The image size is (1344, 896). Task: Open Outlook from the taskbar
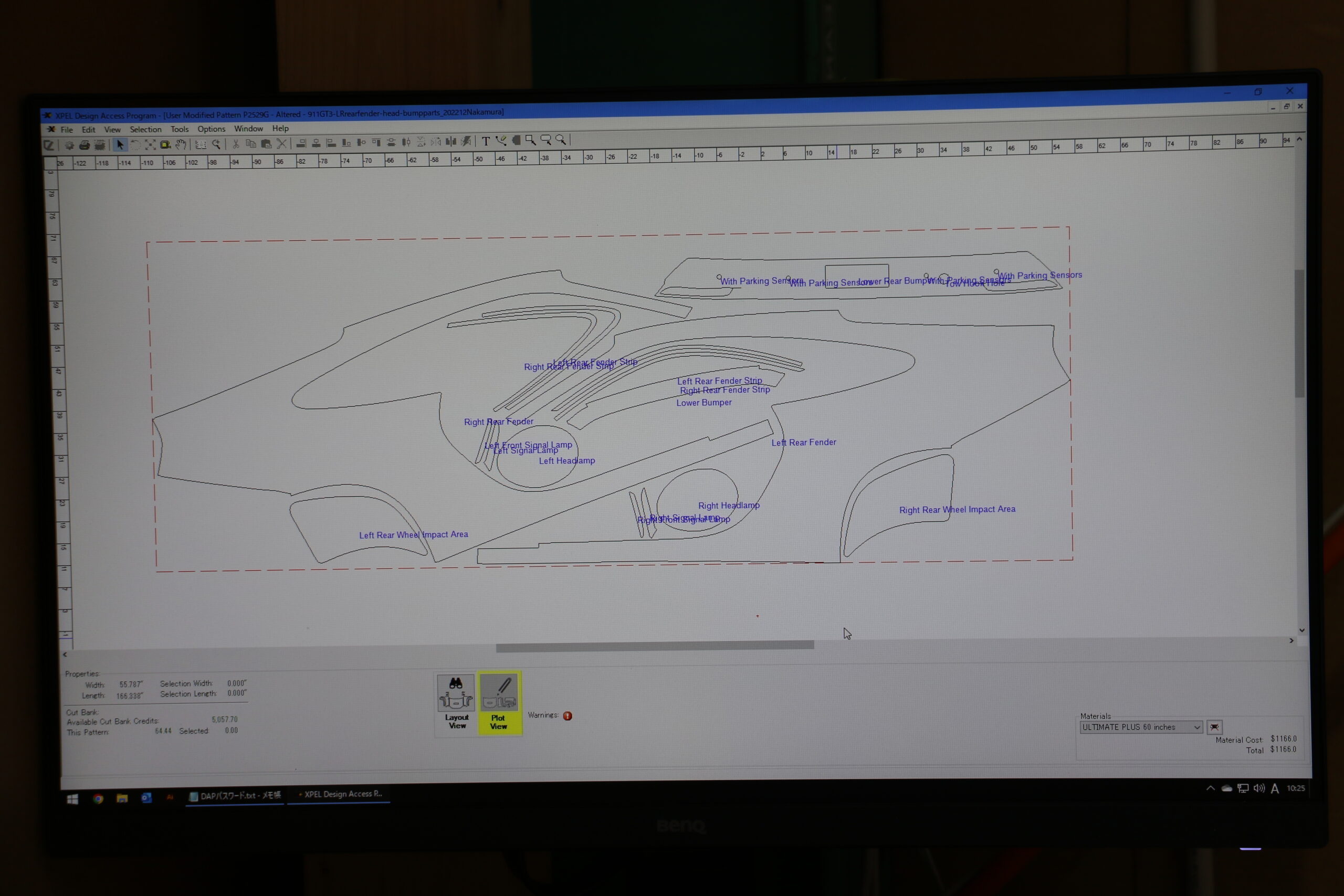point(146,798)
